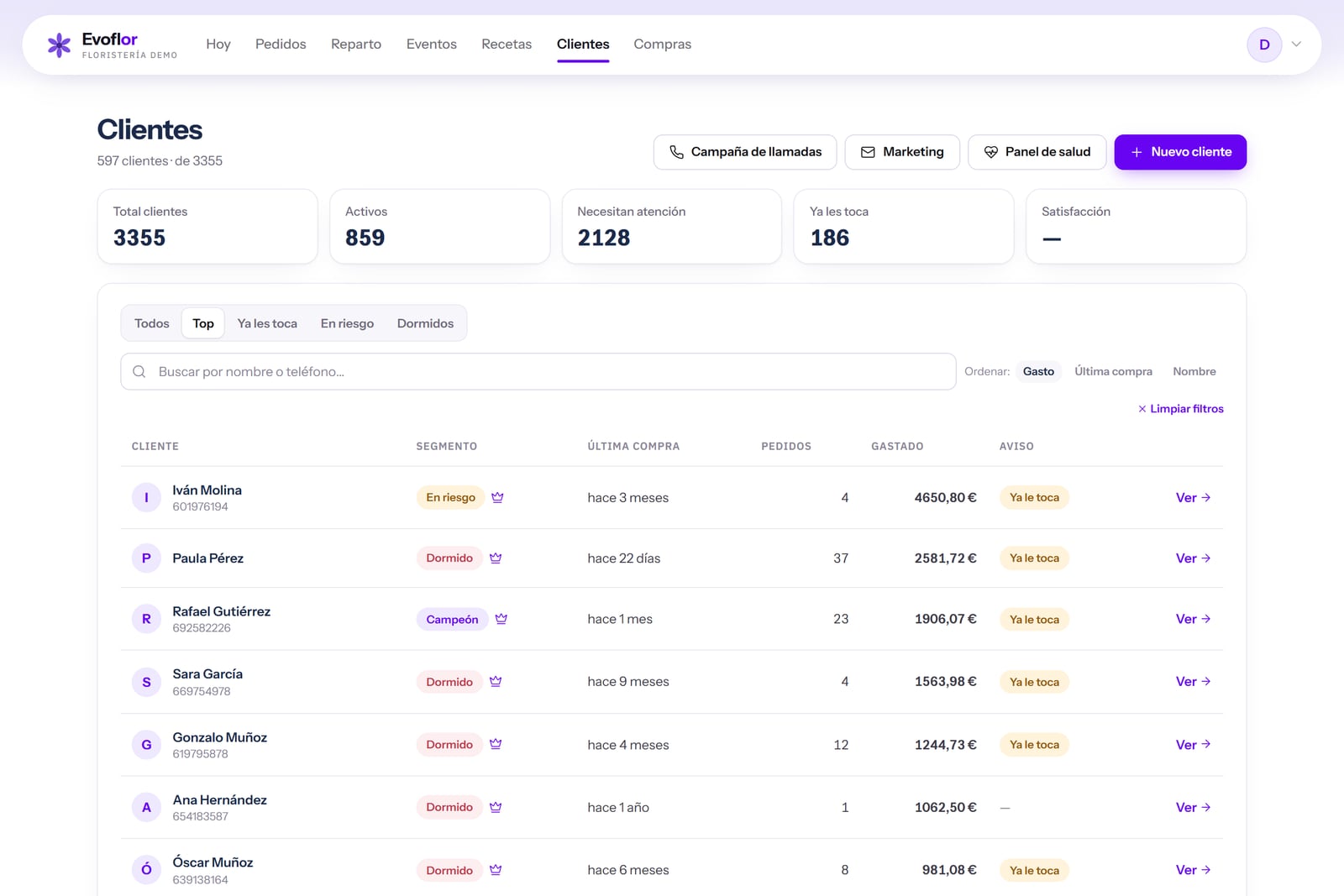
Task: Click the Evoflor flower logo icon
Action: click(59, 45)
